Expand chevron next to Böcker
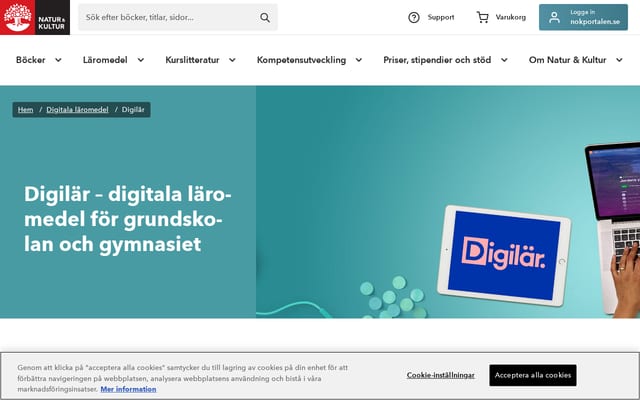Image resolution: width=640 pixels, height=400 pixels. point(58,60)
